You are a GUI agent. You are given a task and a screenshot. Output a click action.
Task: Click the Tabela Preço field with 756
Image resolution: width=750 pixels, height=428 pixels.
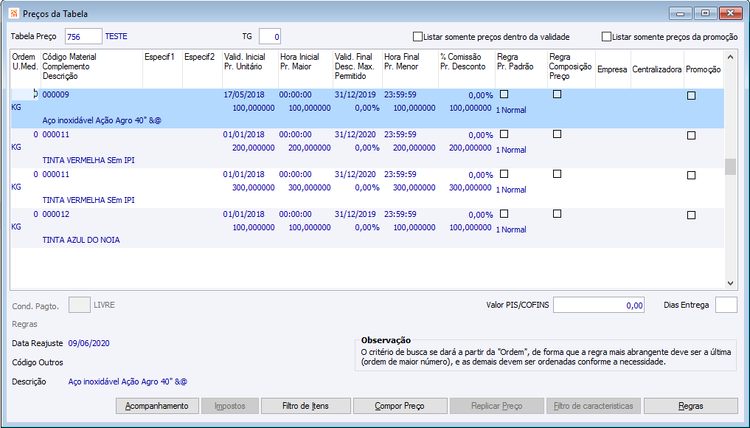click(x=83, y=36)
